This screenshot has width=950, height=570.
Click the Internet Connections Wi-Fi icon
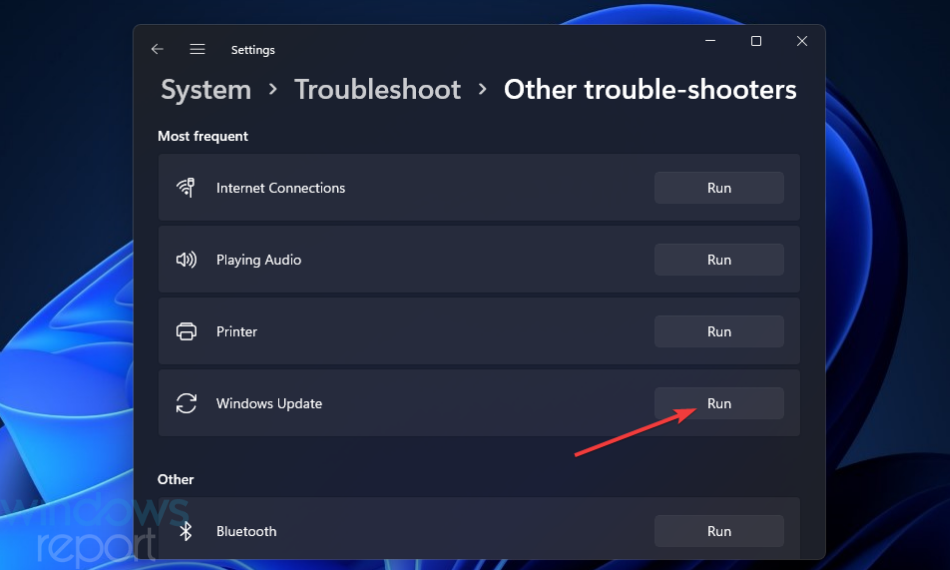[186, 188]
